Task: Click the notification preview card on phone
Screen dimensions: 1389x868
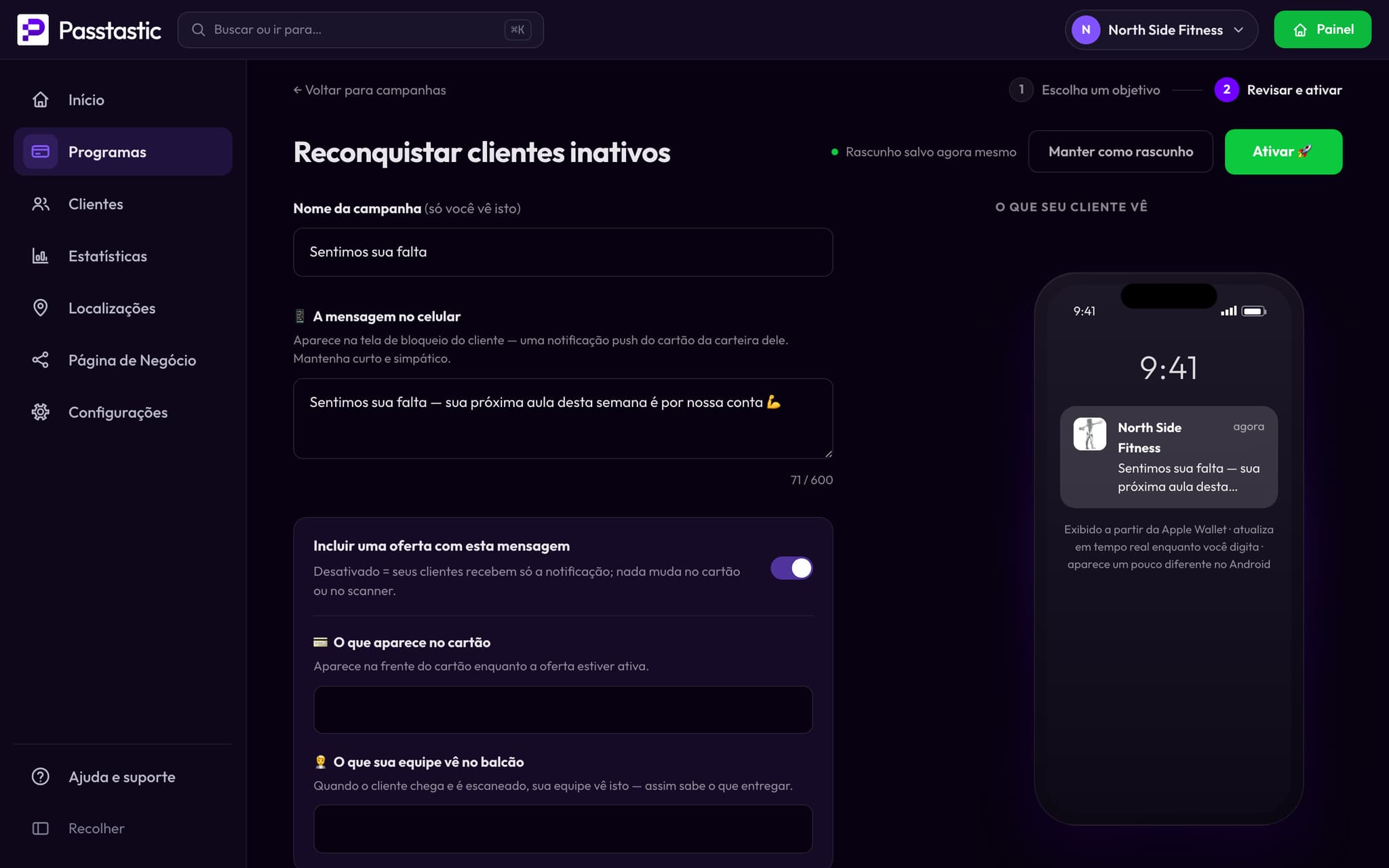Action: coord(1169,457)
